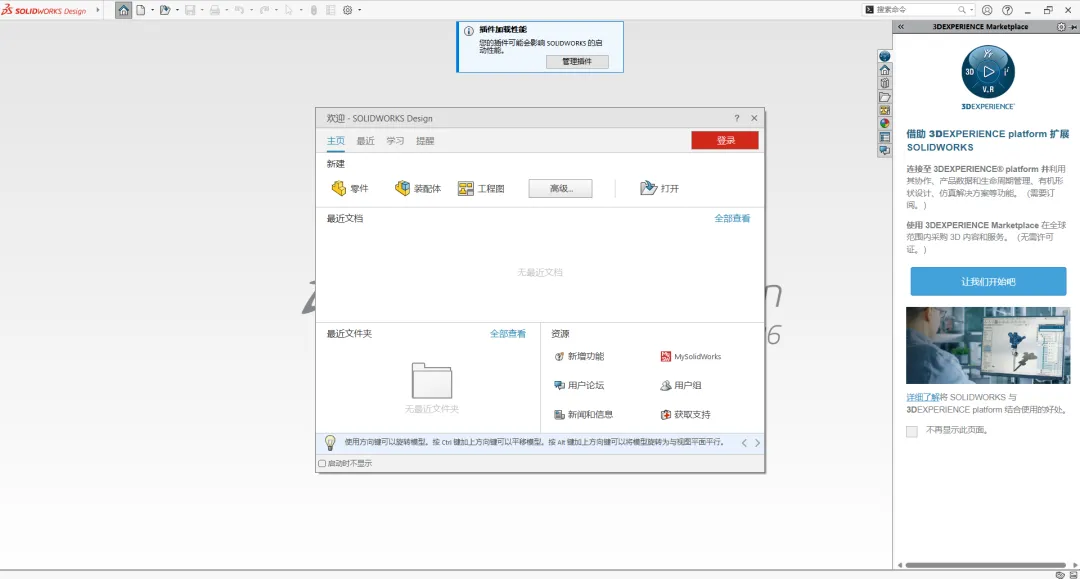Pin the task pane with pushpin icon
The image size is (1080, 579).
[x=1072, y=27]
